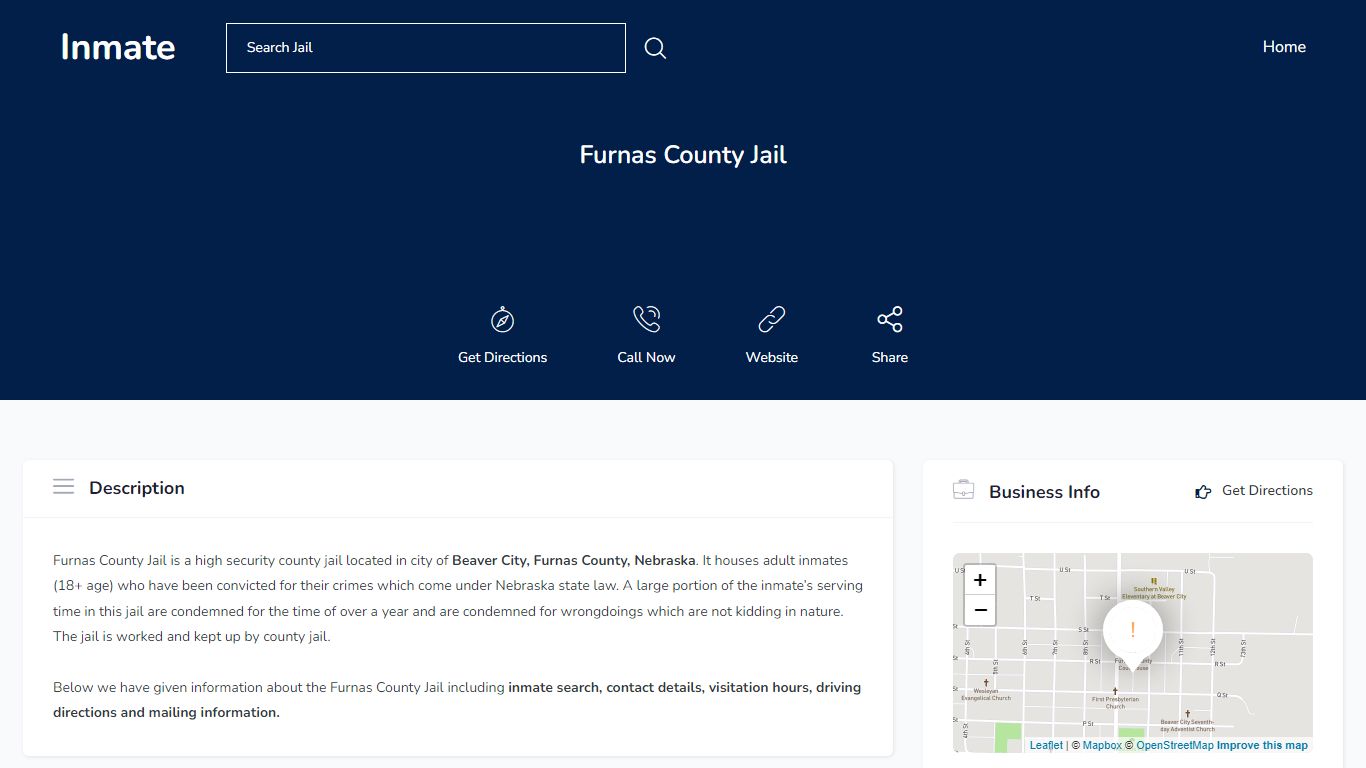Open the OpenStreetMap attribution link
The width and height of the screenshot is (1366, 768).
click(1175, 745)
